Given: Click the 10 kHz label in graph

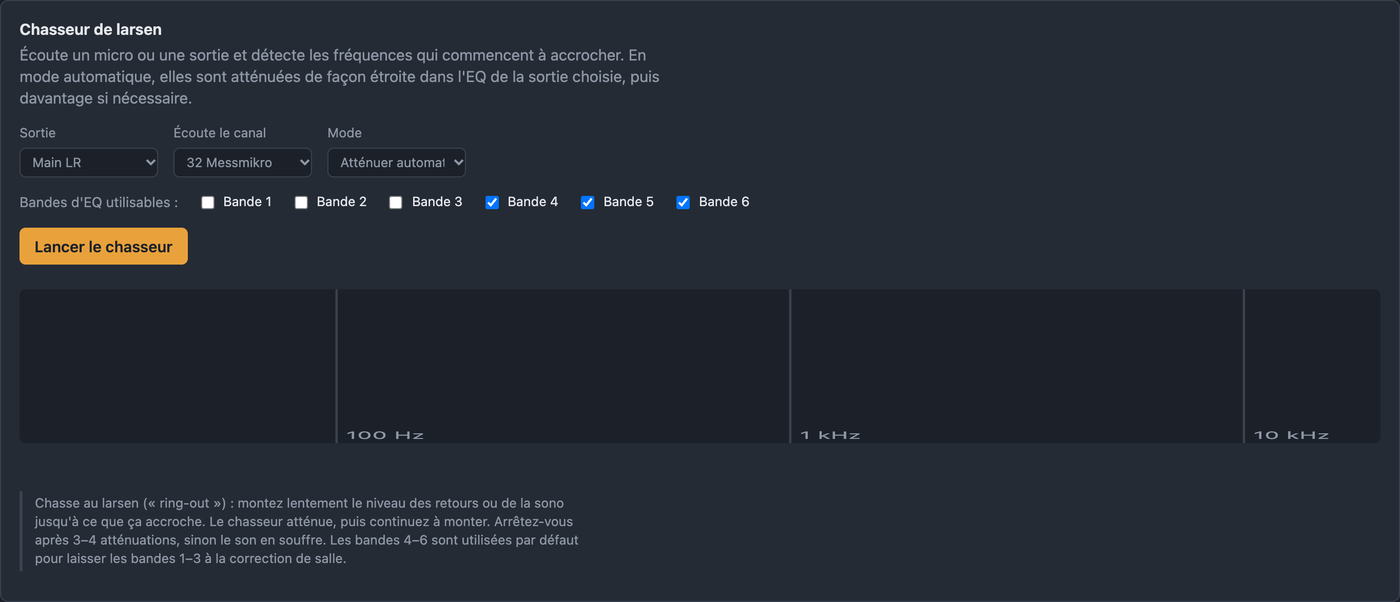Looking at the screenshot, I should coord(1292,435).
